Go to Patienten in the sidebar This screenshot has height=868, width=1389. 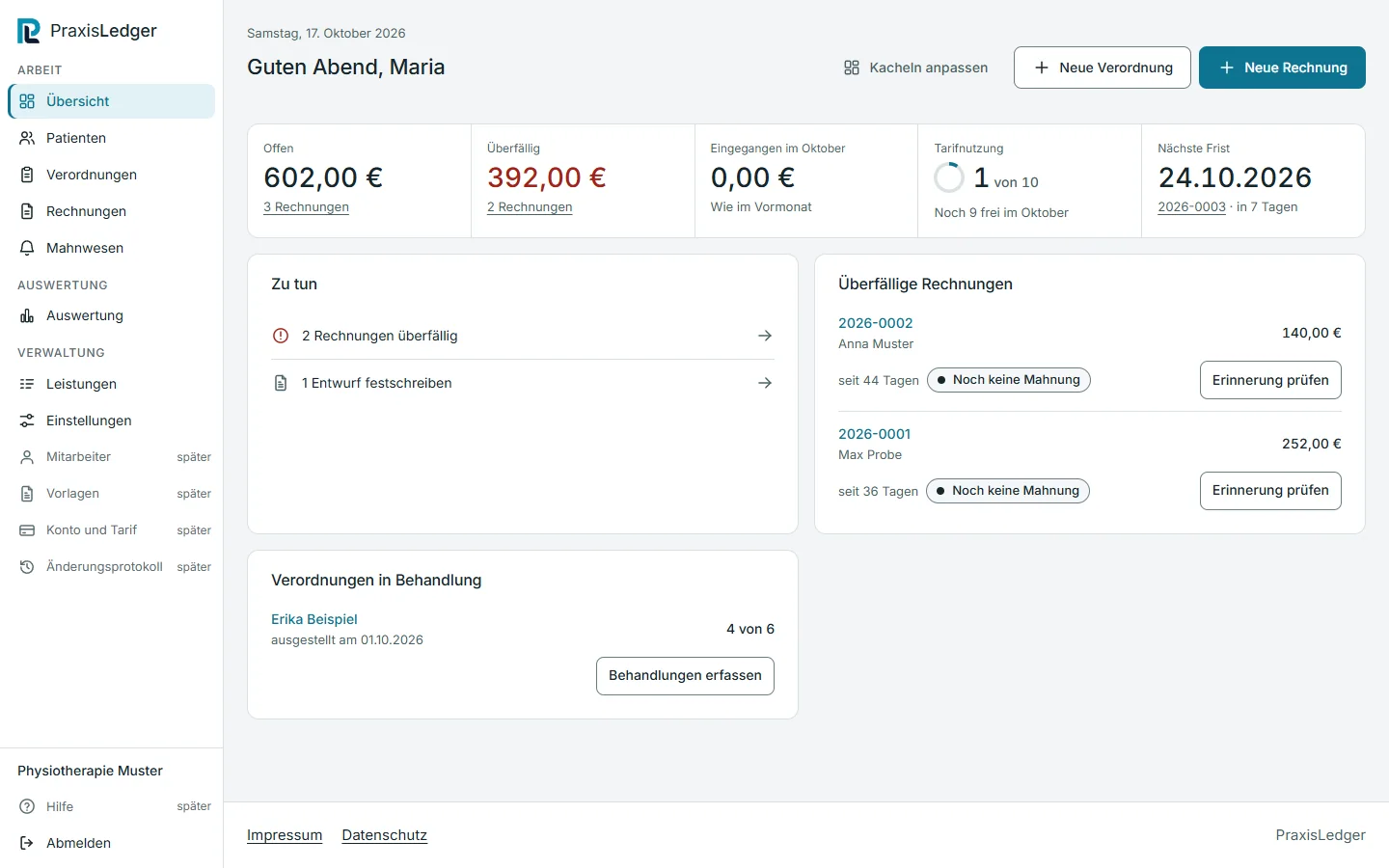point(112,138)
